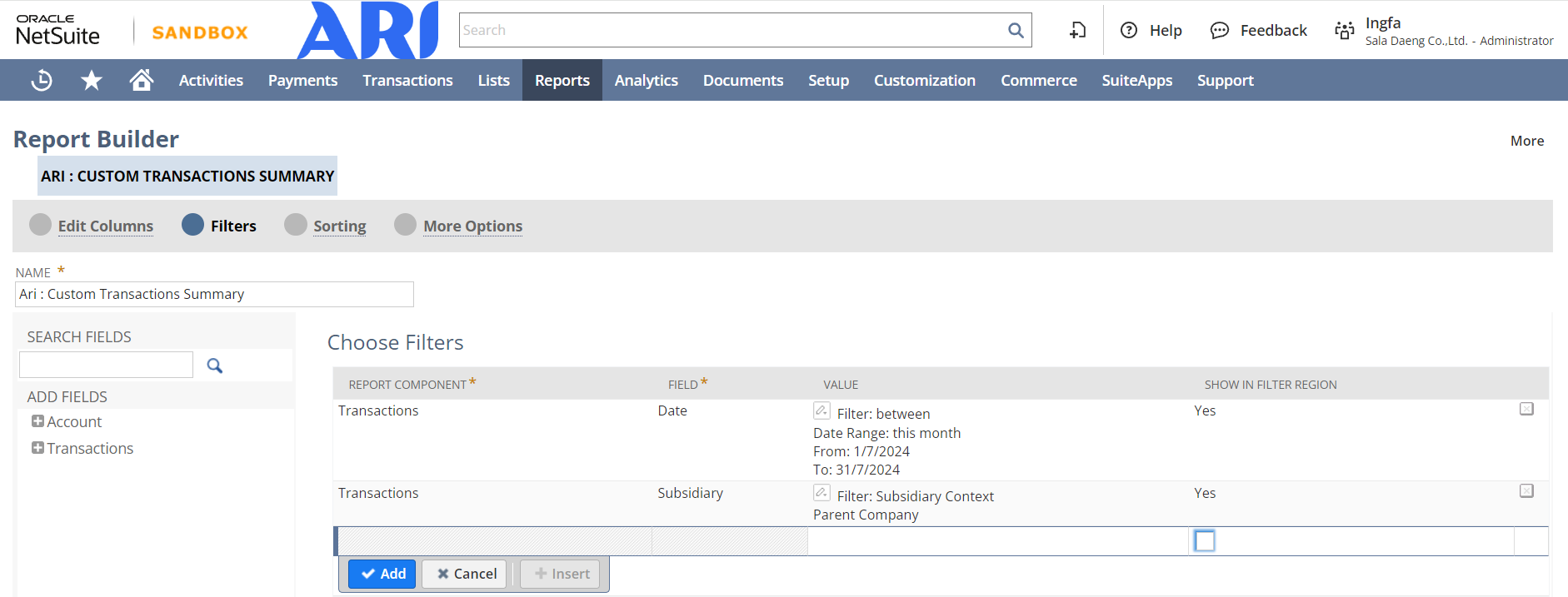The image size is (1568, 597).
Task: Open the Reports menu
Action: [x=562, y=81]
